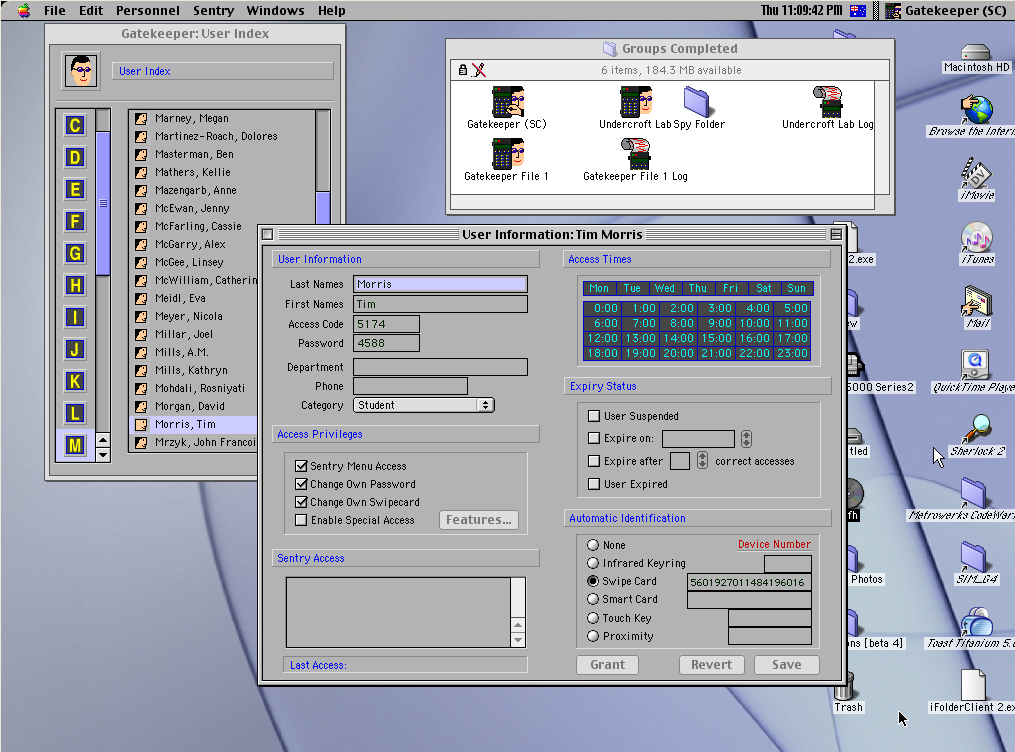
Task: Click the Access Code field 5174
Action: pyautogui.click(x=386, y=324)
